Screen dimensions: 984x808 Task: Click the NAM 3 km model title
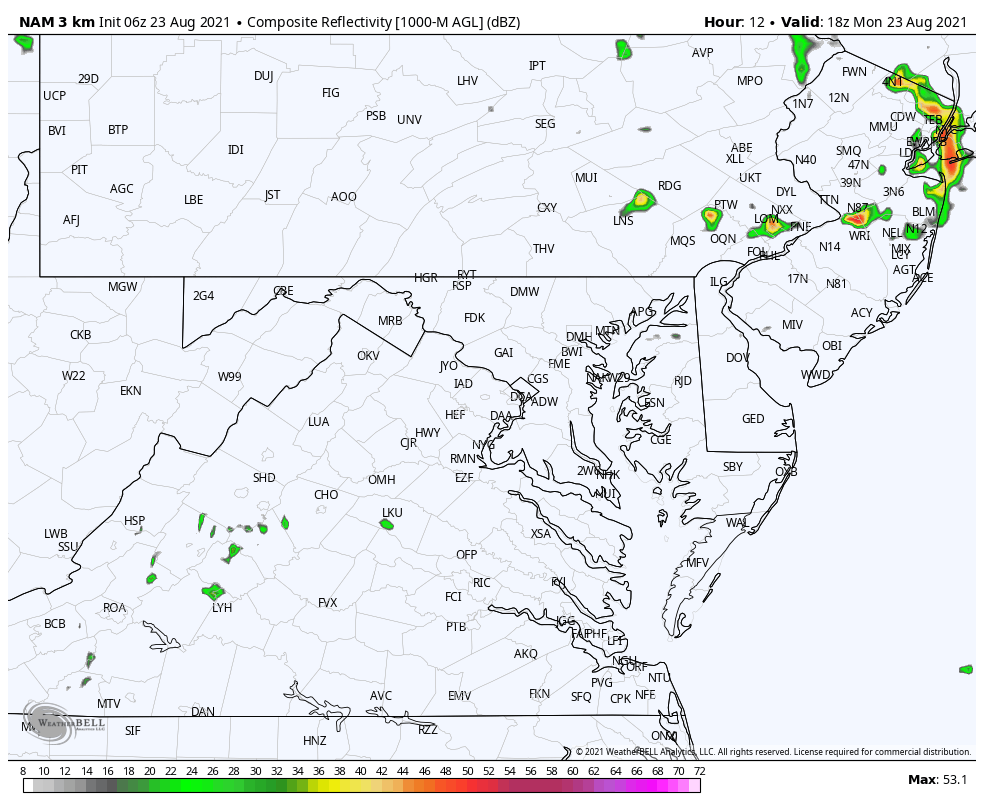click(57, 22)
